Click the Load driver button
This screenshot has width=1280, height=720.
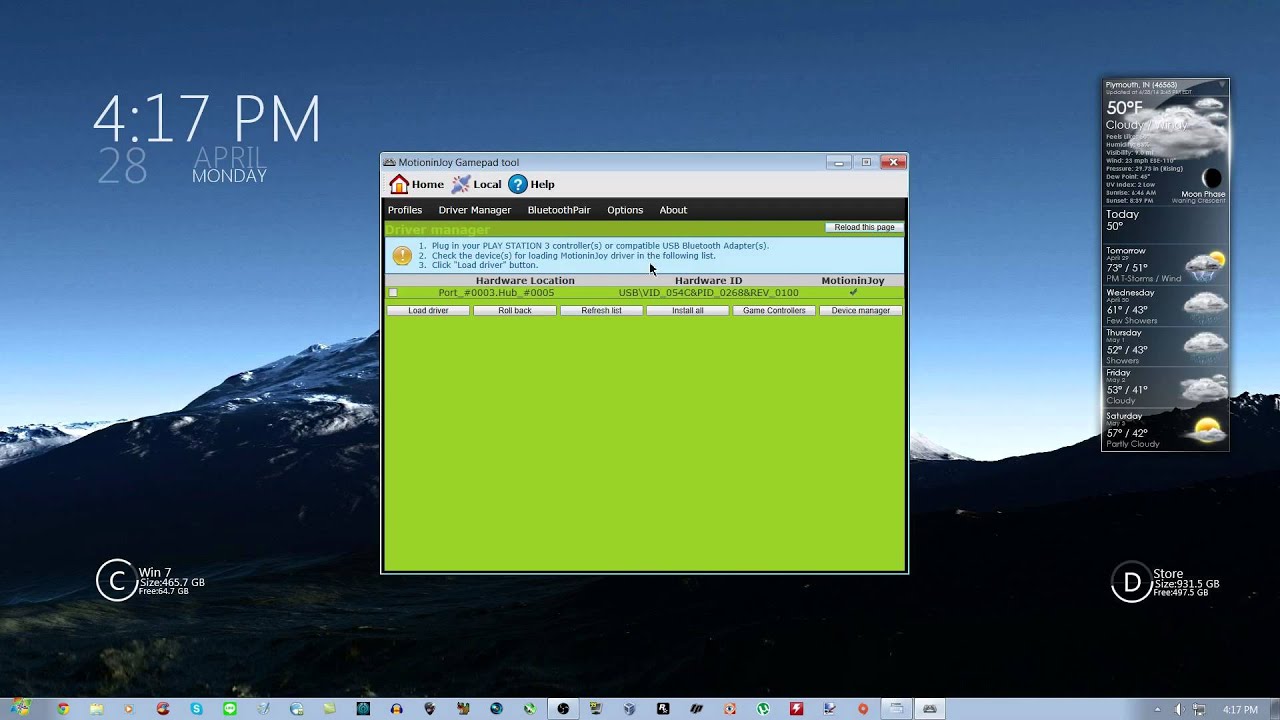click(428, 311)
